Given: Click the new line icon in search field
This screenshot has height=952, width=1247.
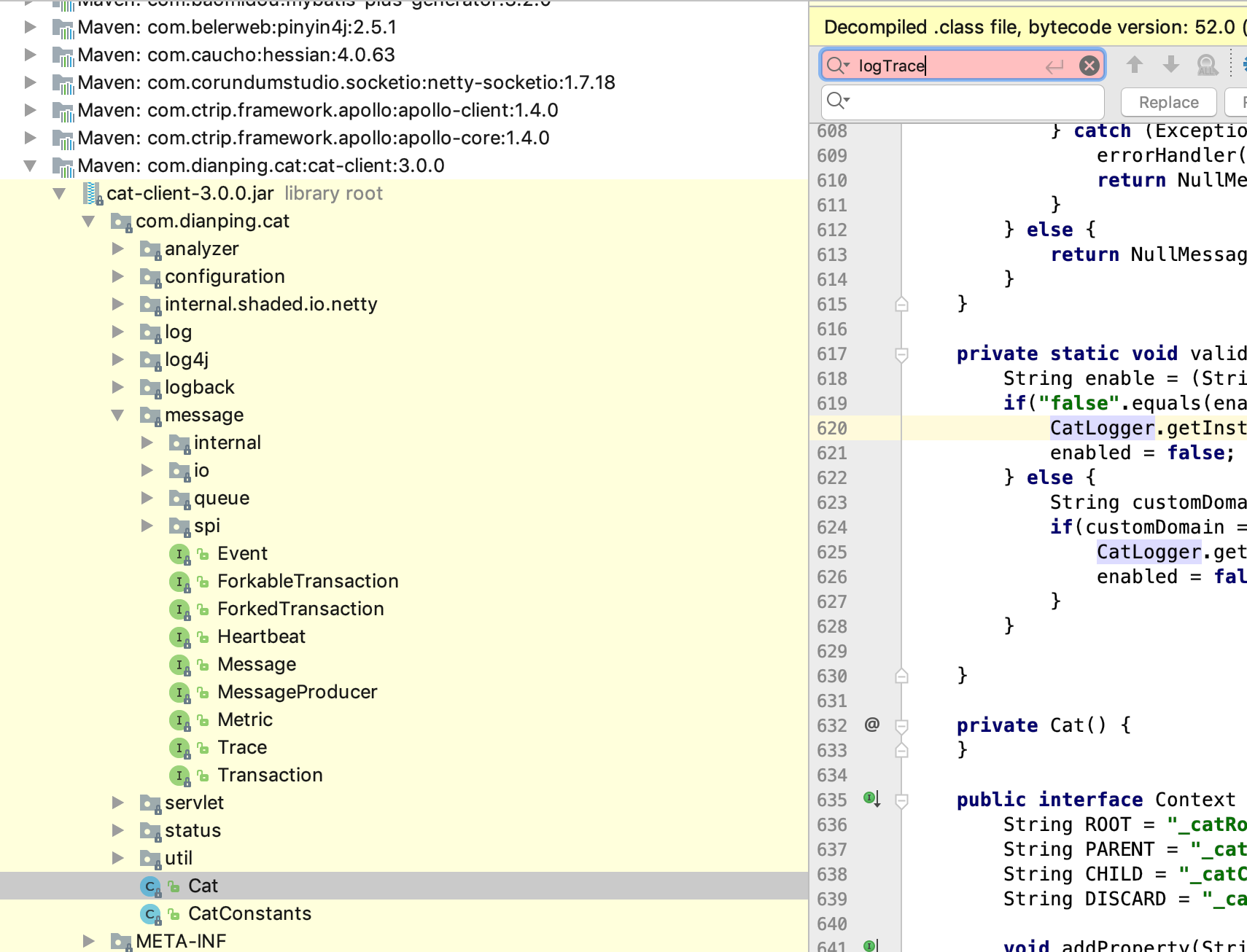Looking at the screenshot, I should [x=1054, y=66].
